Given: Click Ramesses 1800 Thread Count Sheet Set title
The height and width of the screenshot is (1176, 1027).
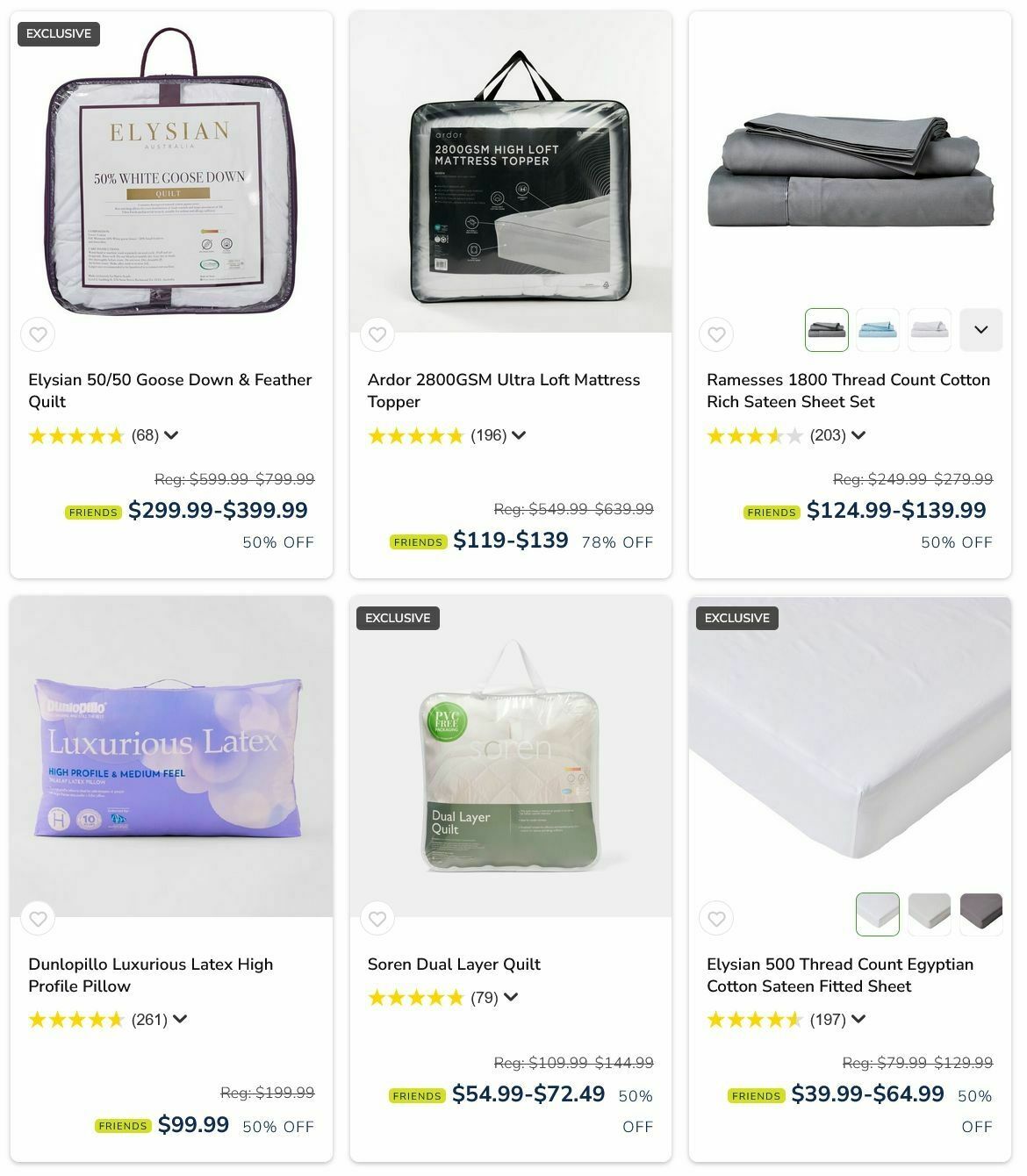Looking at the screenshot, I should pos(848,391).
